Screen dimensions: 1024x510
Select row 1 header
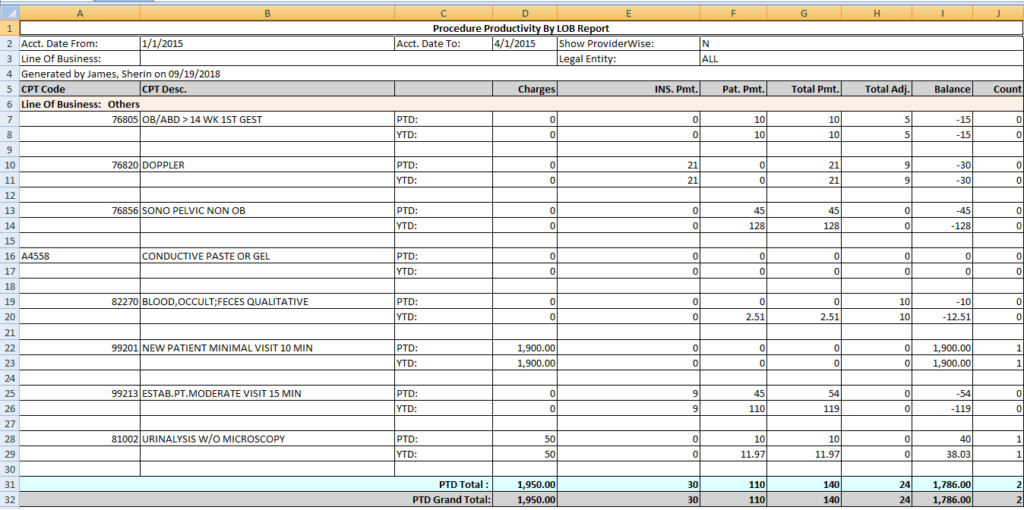point(10,28)
